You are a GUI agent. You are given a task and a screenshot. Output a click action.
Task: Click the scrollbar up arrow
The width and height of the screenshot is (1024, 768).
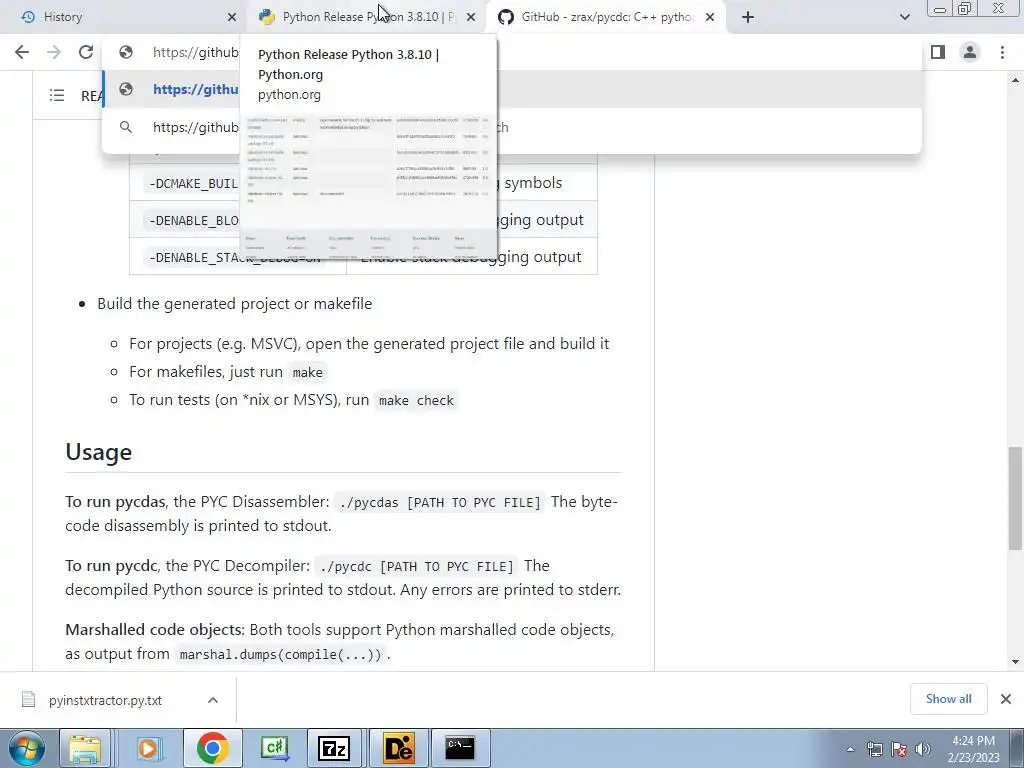pyautogui.click(x=1015, y=80)
